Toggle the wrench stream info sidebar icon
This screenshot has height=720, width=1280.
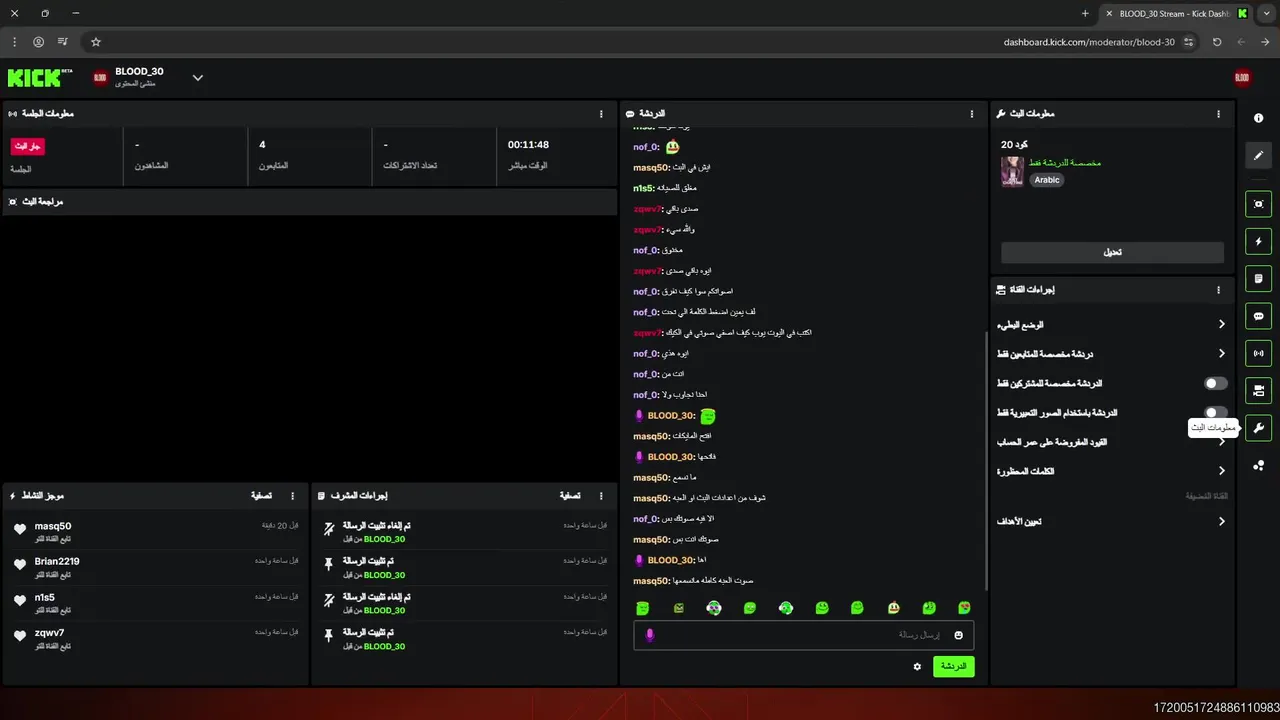pos(1258,428)
